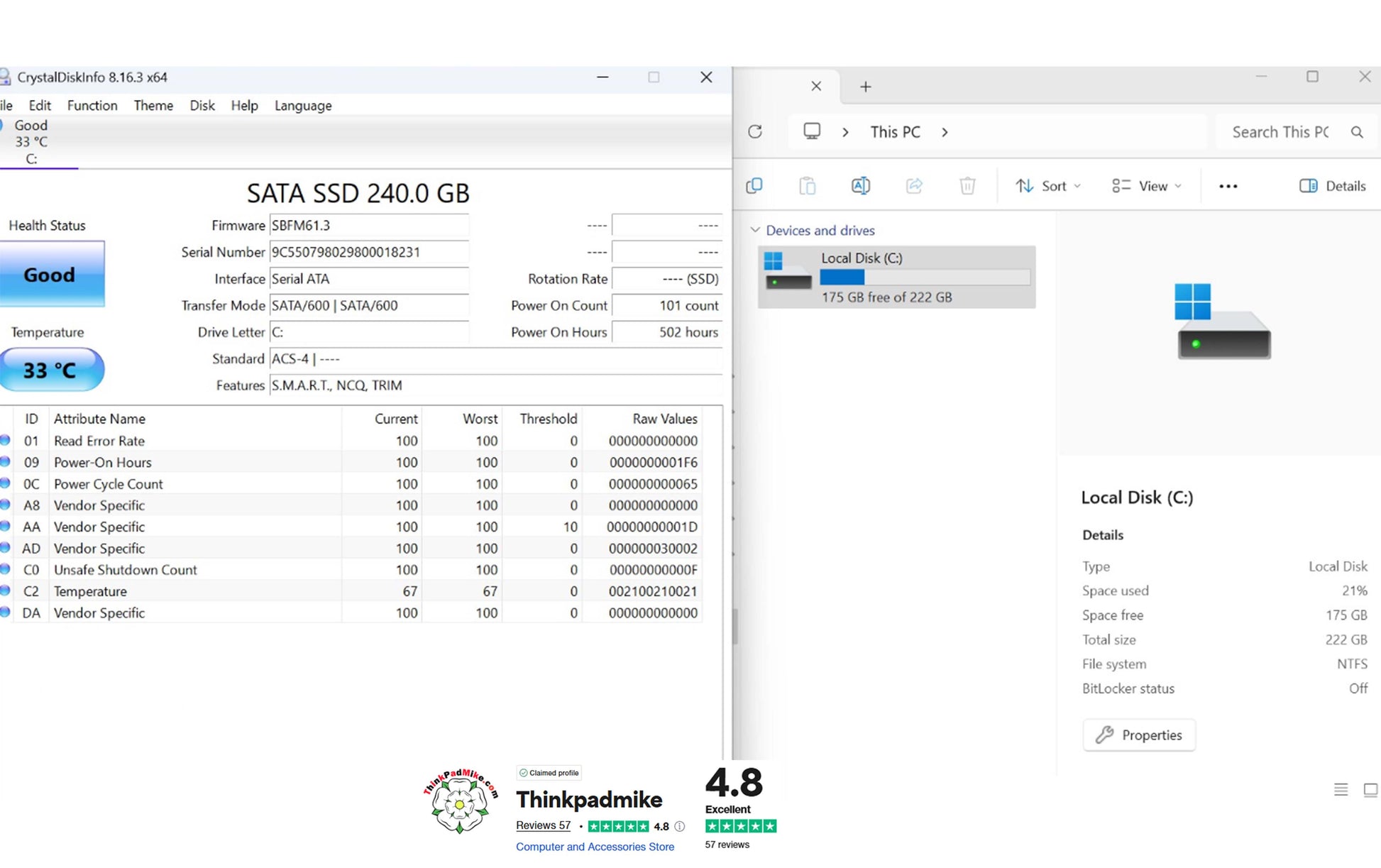Open the Function menu in CrystalDiskInfo

[x=92, y=106]
